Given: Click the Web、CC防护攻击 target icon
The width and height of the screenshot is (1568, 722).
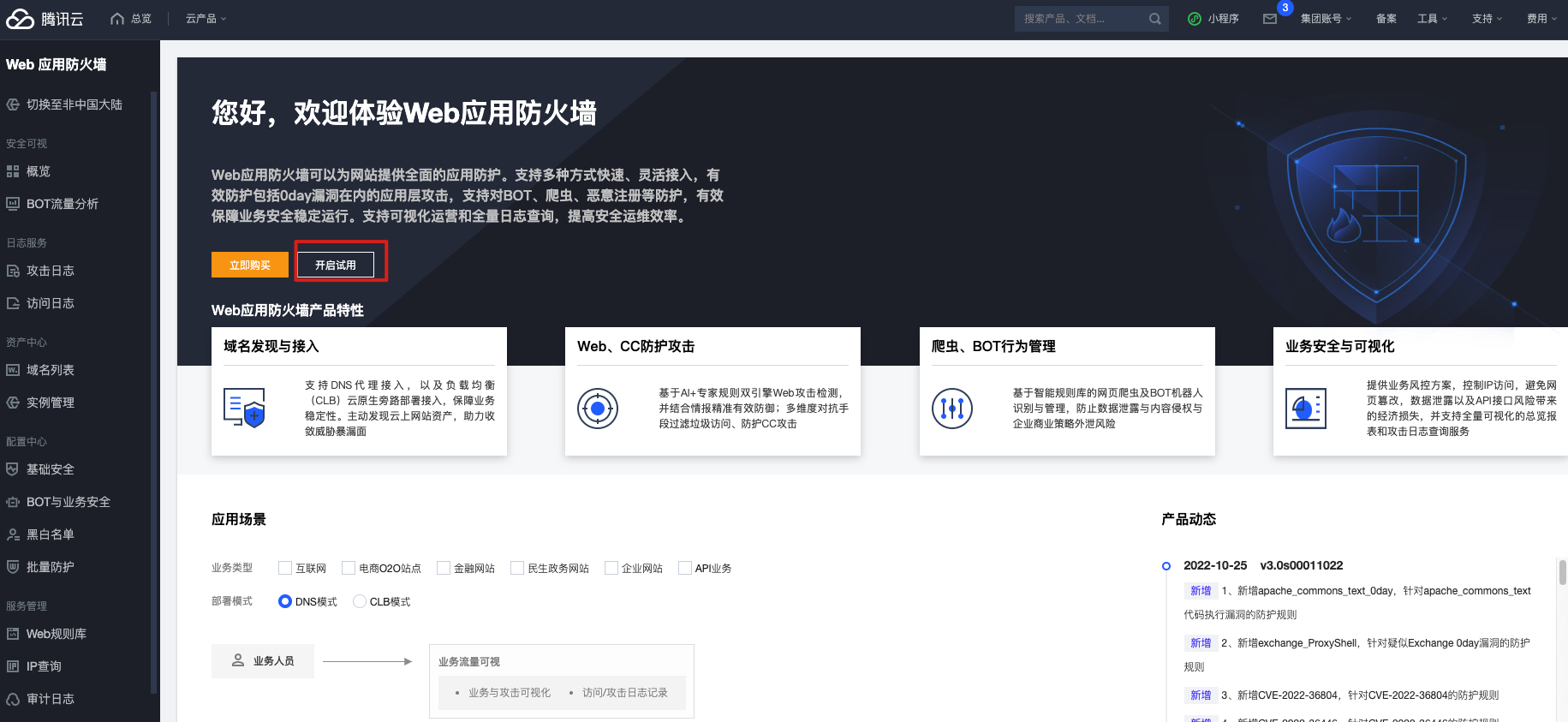Looking at the screenshot, I should point(598,409).
